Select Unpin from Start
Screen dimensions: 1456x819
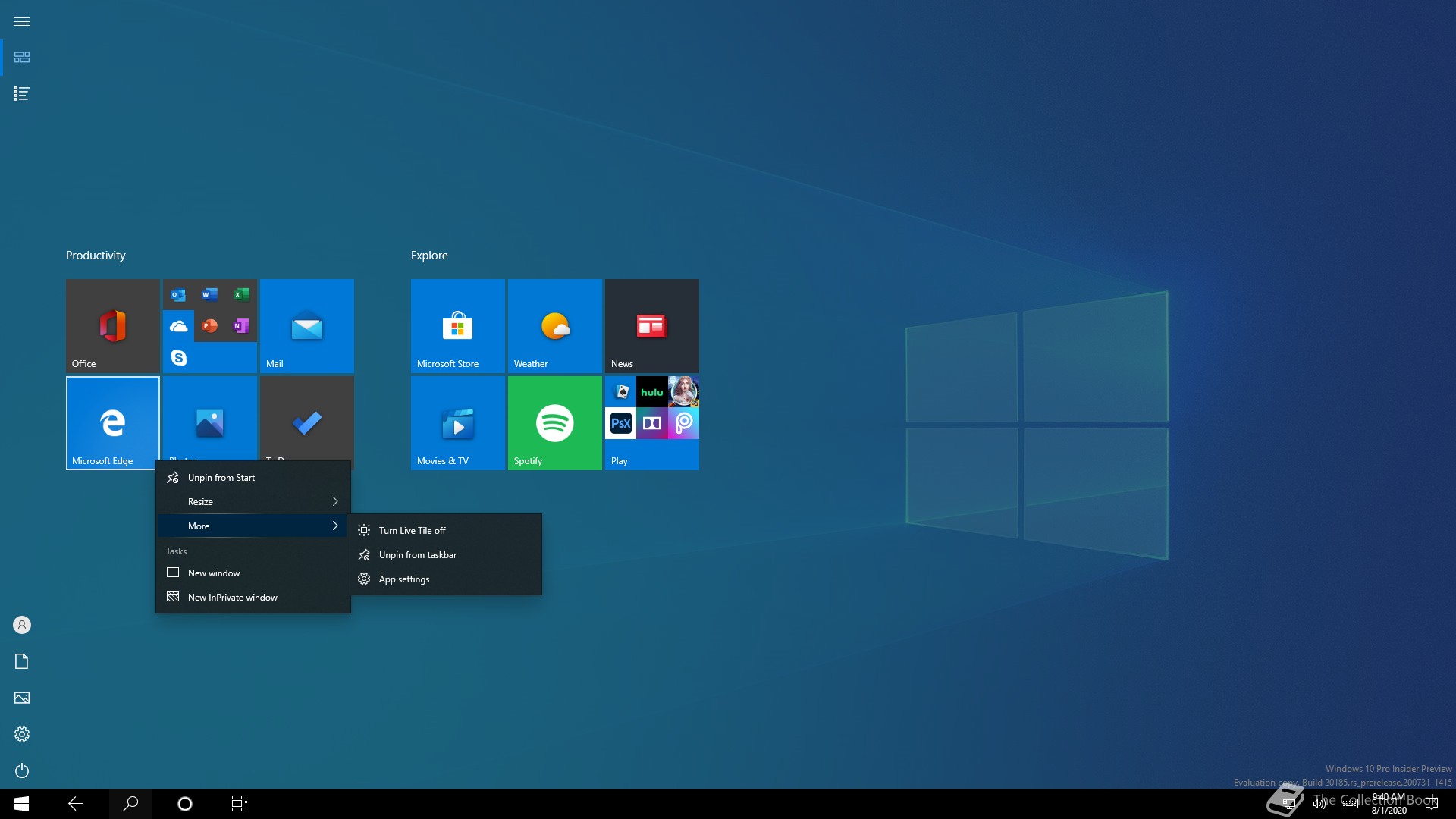(x=253, y=478)
